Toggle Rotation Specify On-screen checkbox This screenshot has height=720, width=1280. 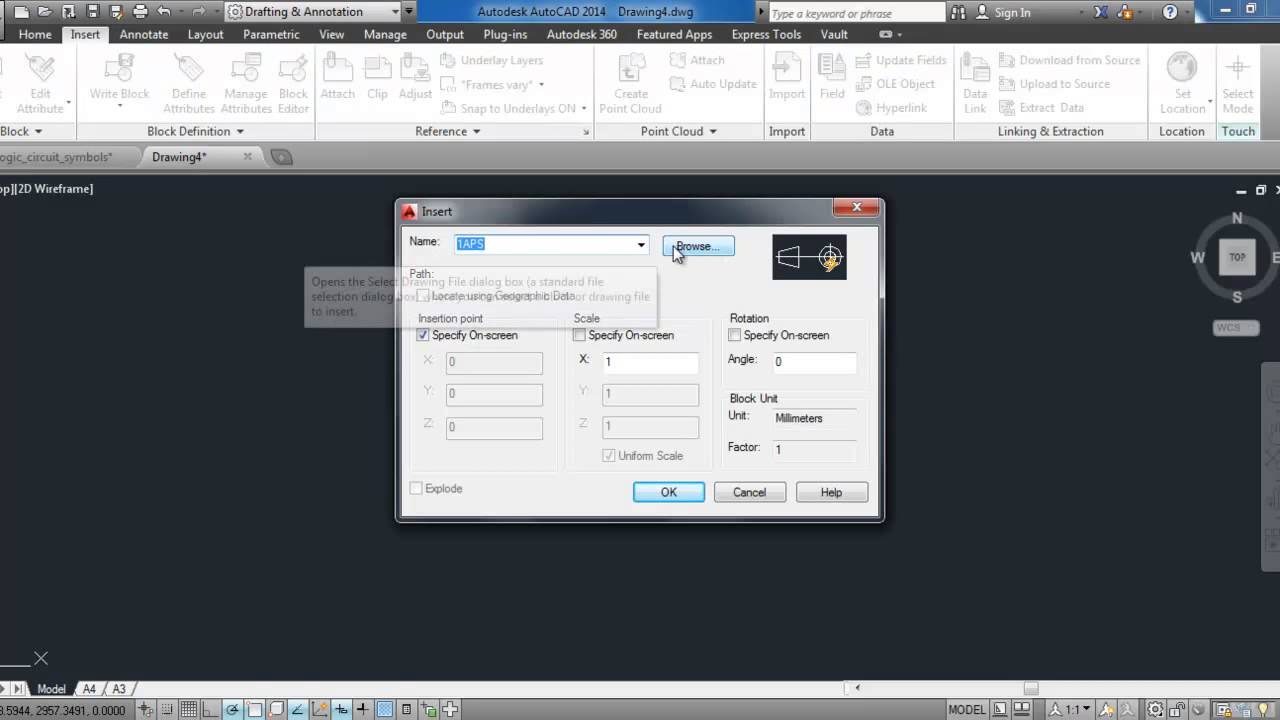(x=735, y=335)
